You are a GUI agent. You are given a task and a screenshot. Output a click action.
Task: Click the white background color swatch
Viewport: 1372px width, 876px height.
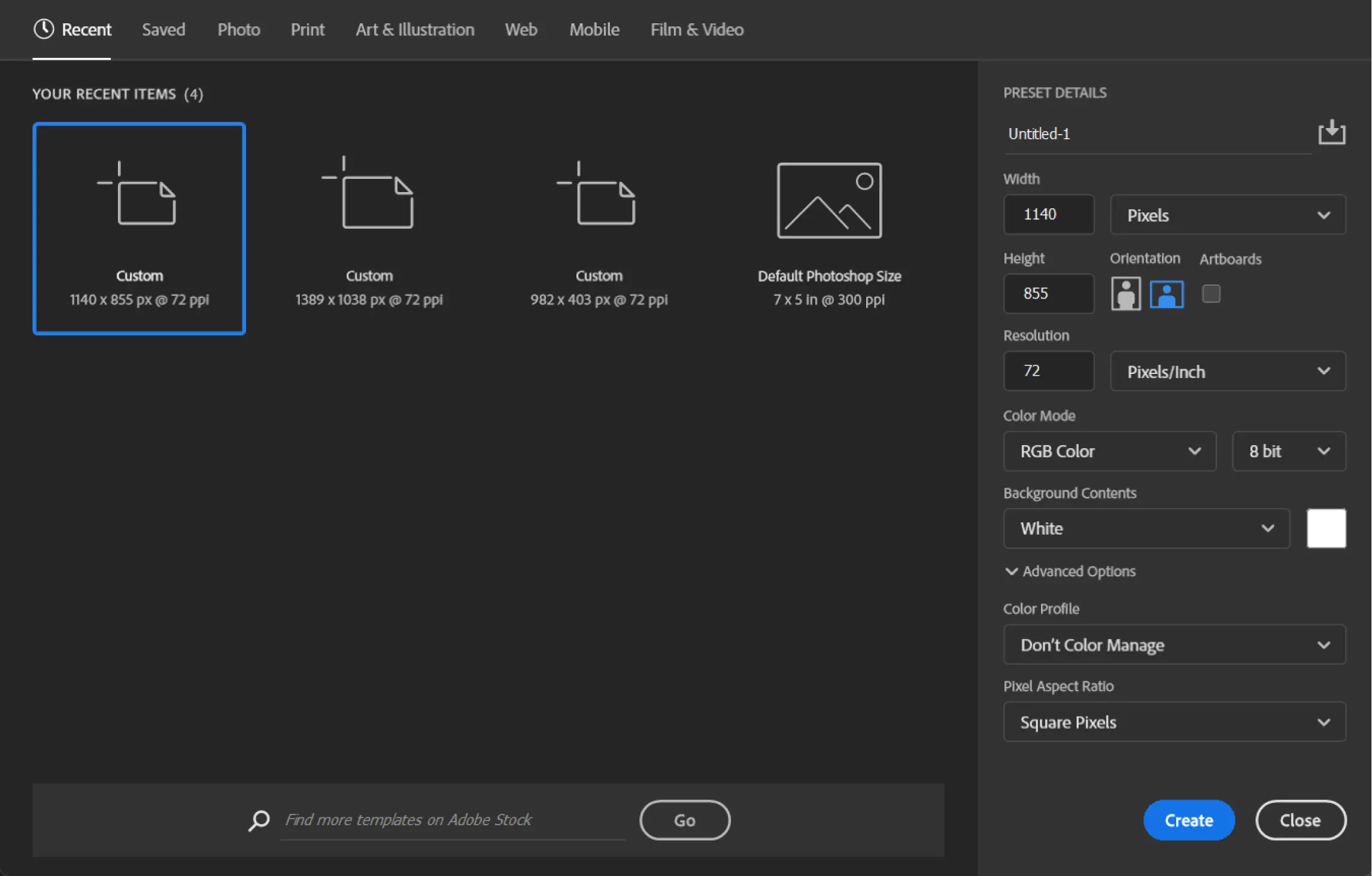click(1327, 528)
